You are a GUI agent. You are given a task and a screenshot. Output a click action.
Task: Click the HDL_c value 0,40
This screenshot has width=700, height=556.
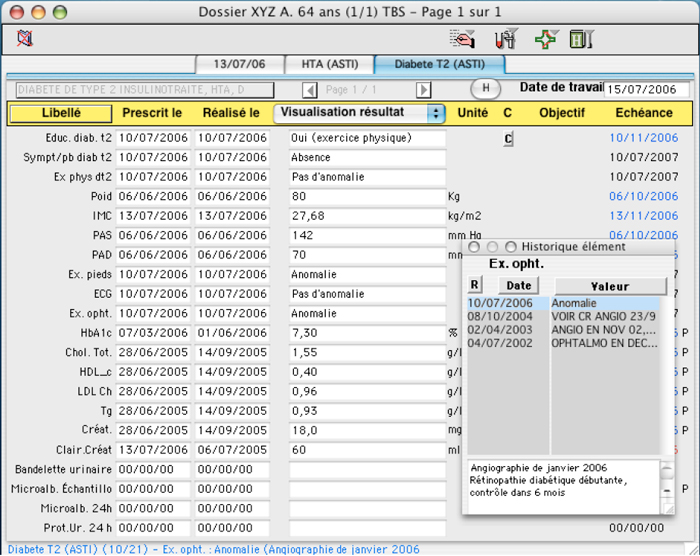tap(367, 372)
